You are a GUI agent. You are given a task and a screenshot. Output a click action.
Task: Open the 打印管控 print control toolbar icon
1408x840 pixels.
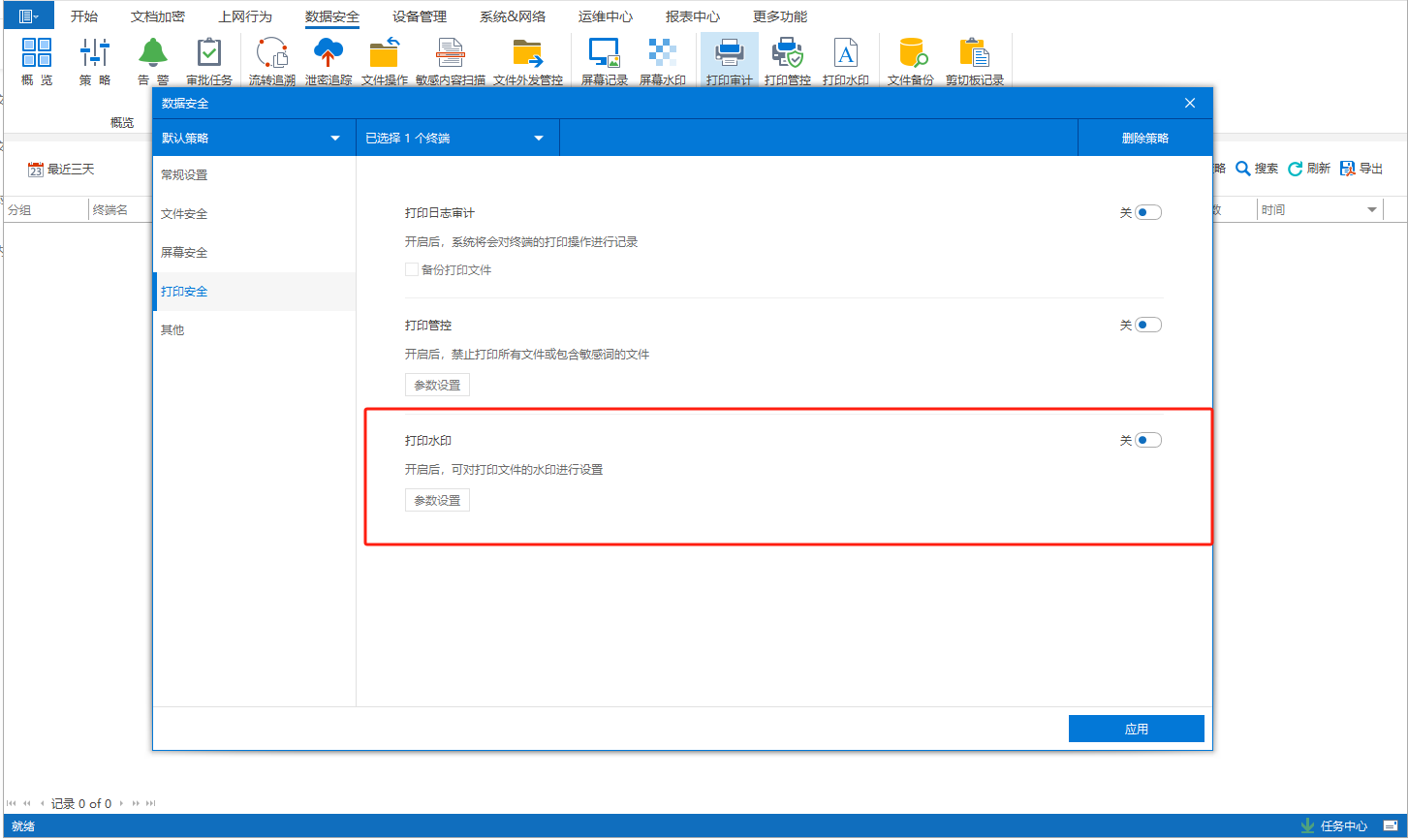pyautogui.click(x=787, y=61)
